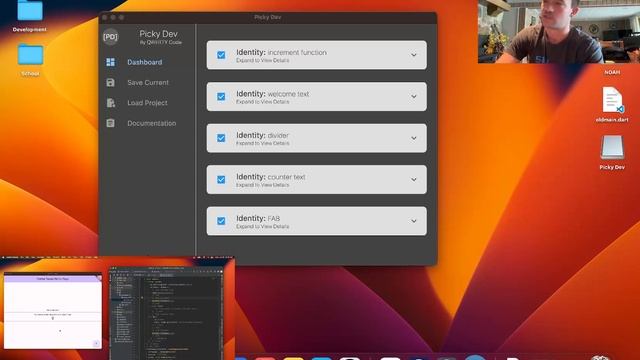This screenshot has height=360, width=640.
Task: Expand the divider item chevron
Action: pyautogui.click(x=413, y=138)
